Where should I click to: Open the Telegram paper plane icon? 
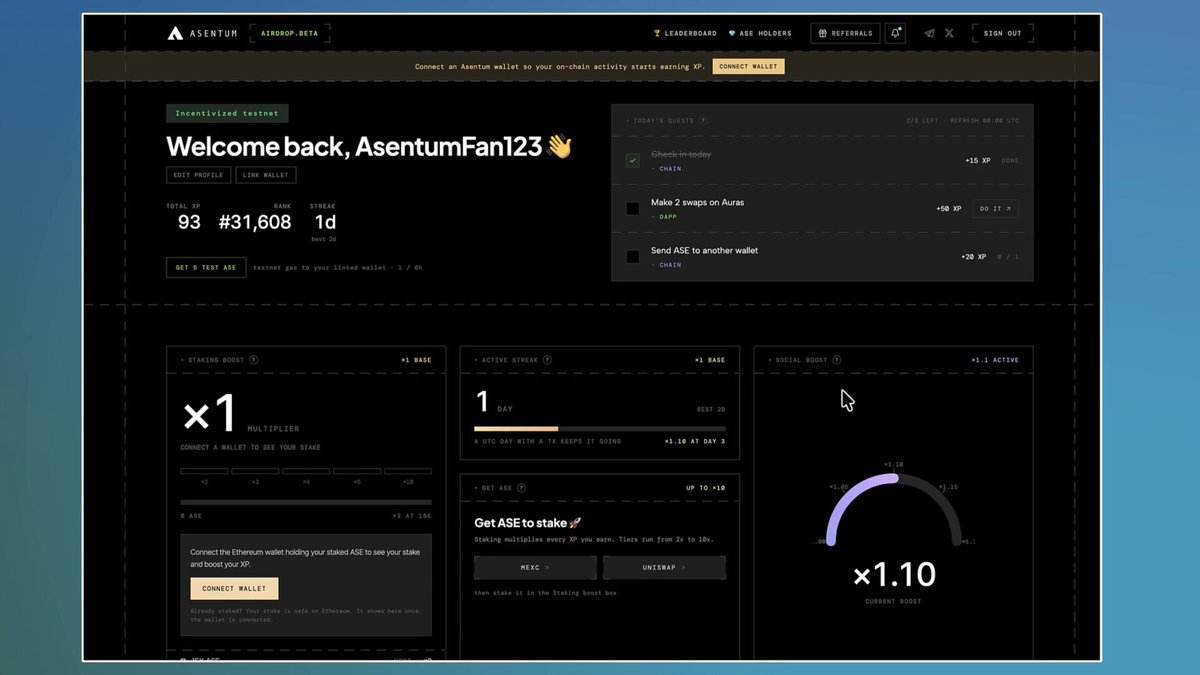coord(929,33)
